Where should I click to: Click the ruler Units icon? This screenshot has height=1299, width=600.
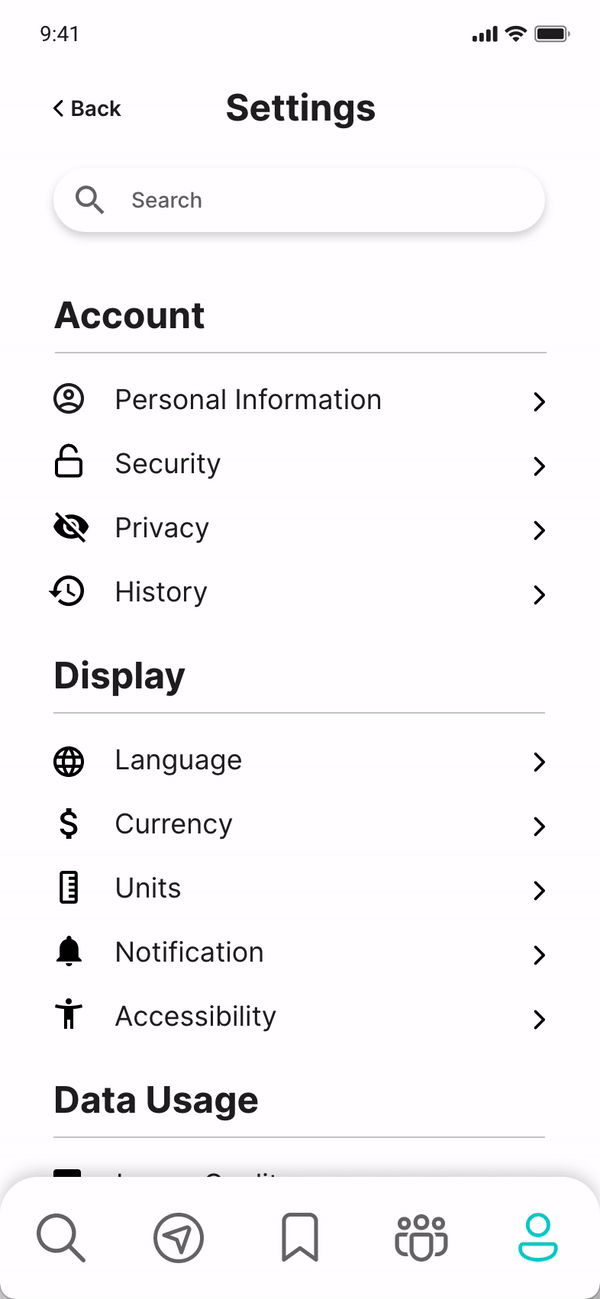coord(68,888)
